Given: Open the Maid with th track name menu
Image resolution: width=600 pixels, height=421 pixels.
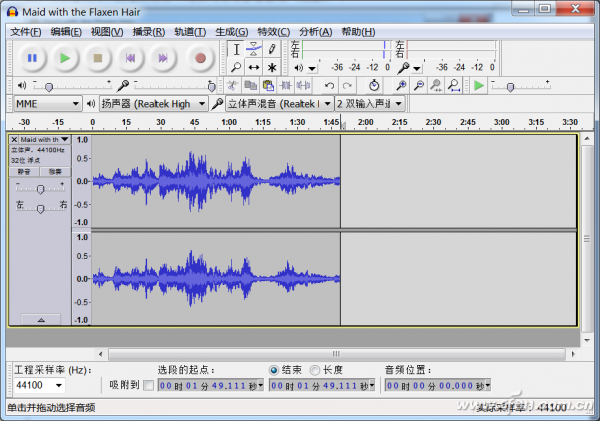Looking at the screenshot, I should (44, 139).
